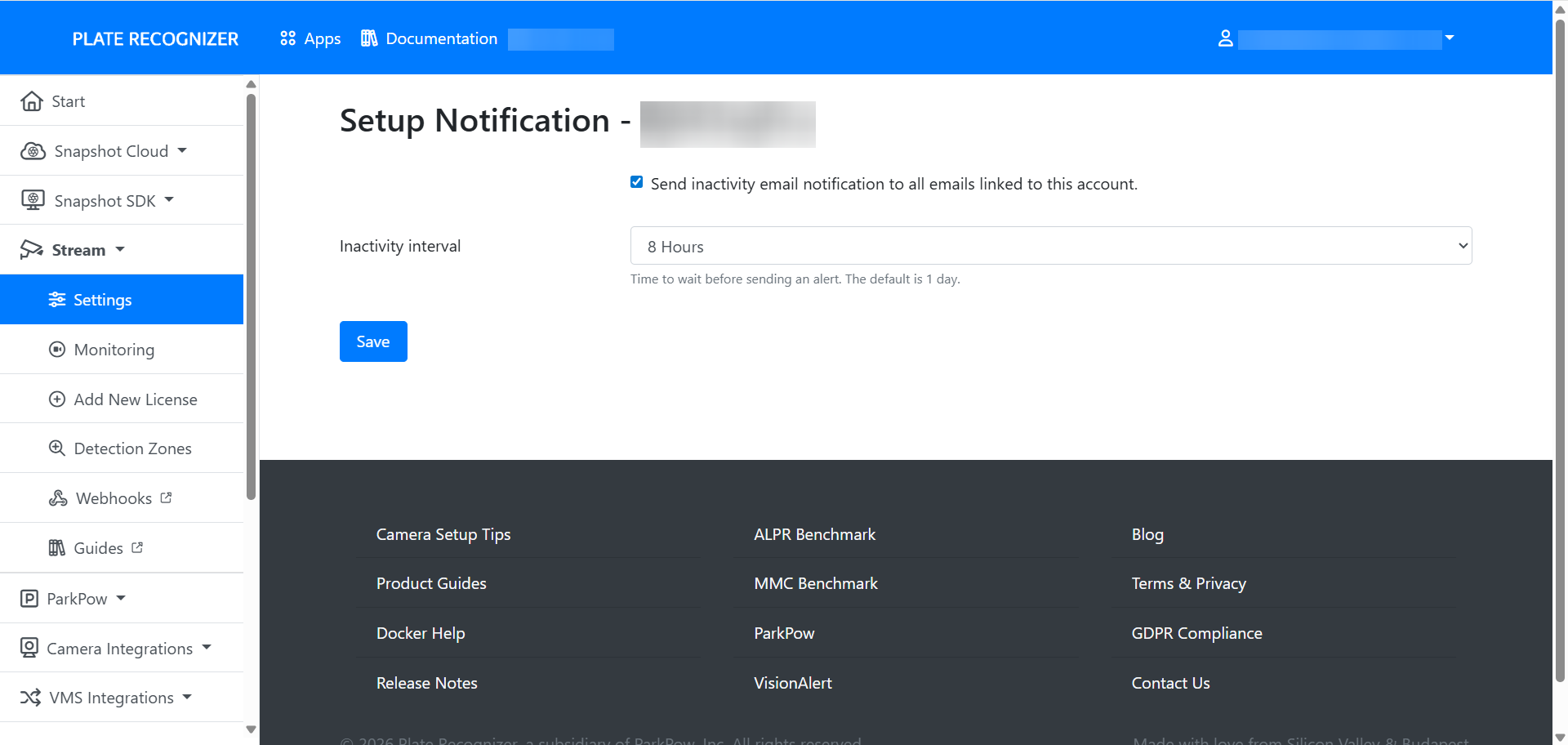
Task: Click external link icon next to Webhooks
Action: [167, 497]
